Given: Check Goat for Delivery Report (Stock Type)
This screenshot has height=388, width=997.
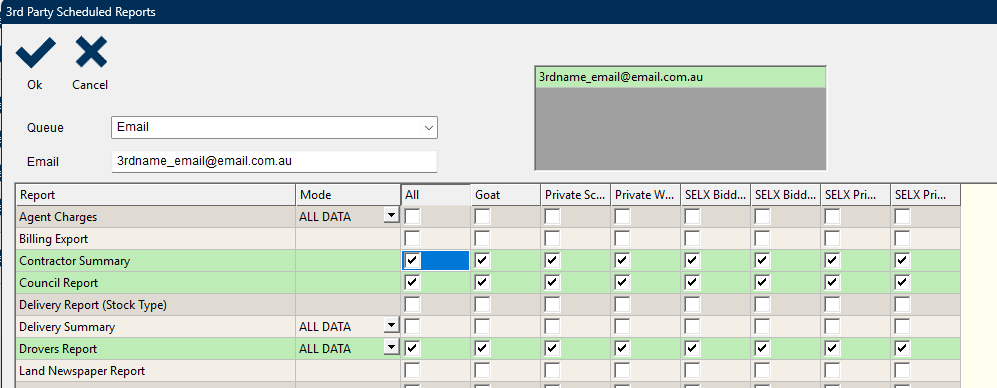Looking at the screenshot, I should [483, 305].
